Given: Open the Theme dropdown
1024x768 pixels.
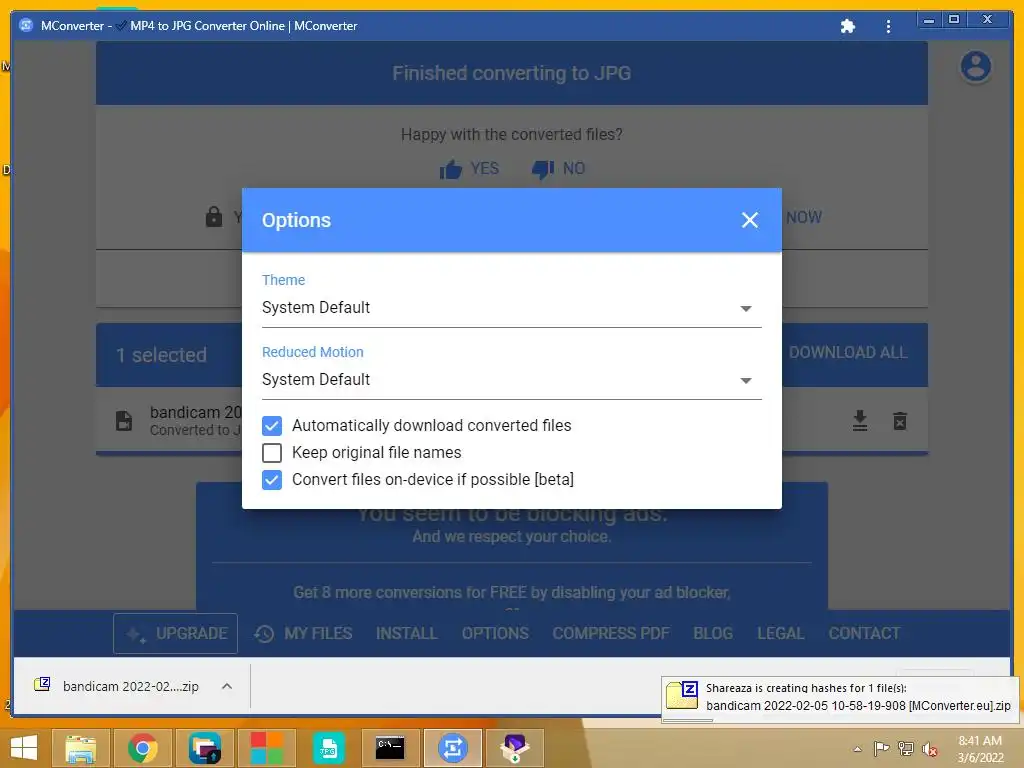Looking at the screenshot, I should click(x=511, y=308).
